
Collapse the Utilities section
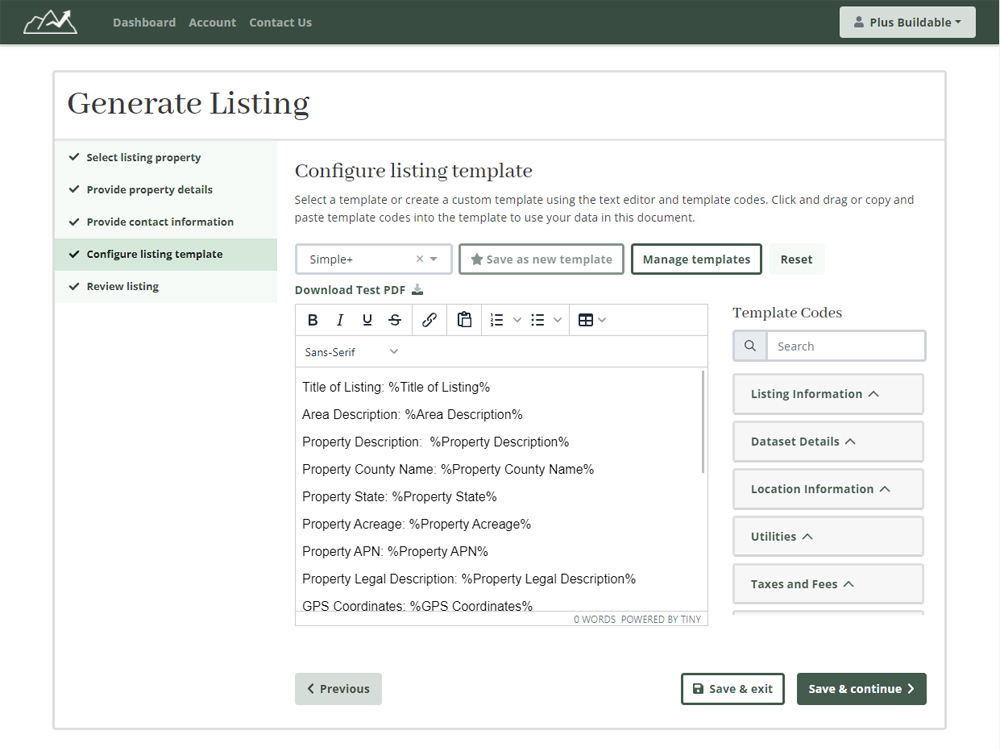click(x=828, y=536)
